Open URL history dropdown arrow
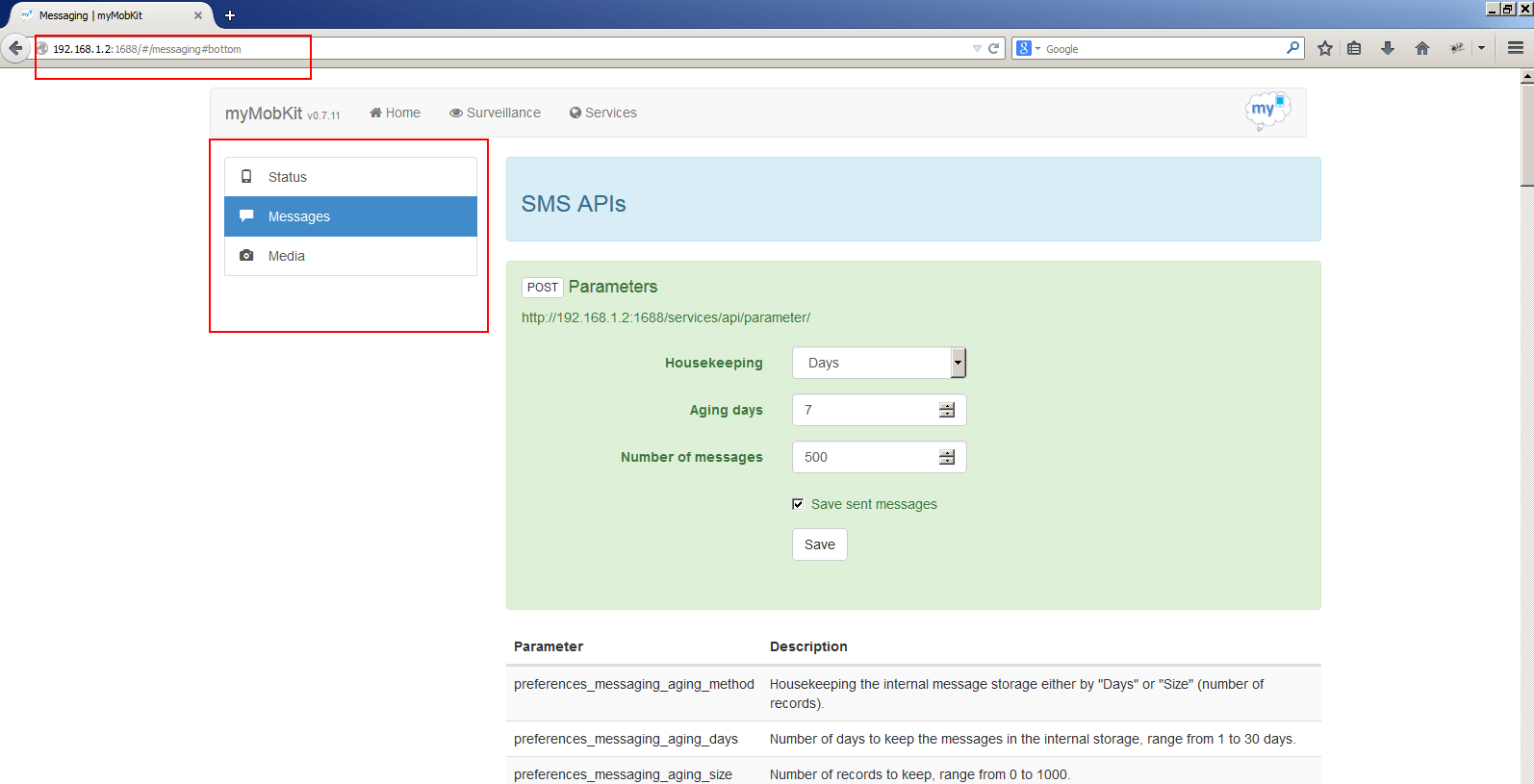 (x=977, y=48)
